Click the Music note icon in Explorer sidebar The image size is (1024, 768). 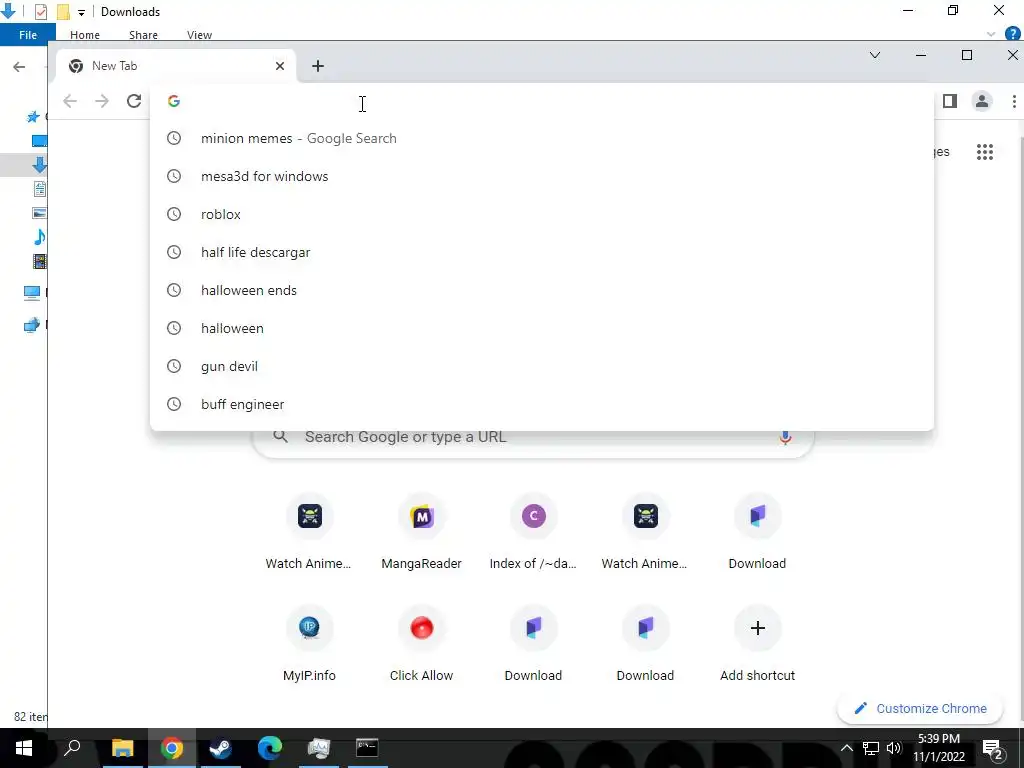(39, 236)
